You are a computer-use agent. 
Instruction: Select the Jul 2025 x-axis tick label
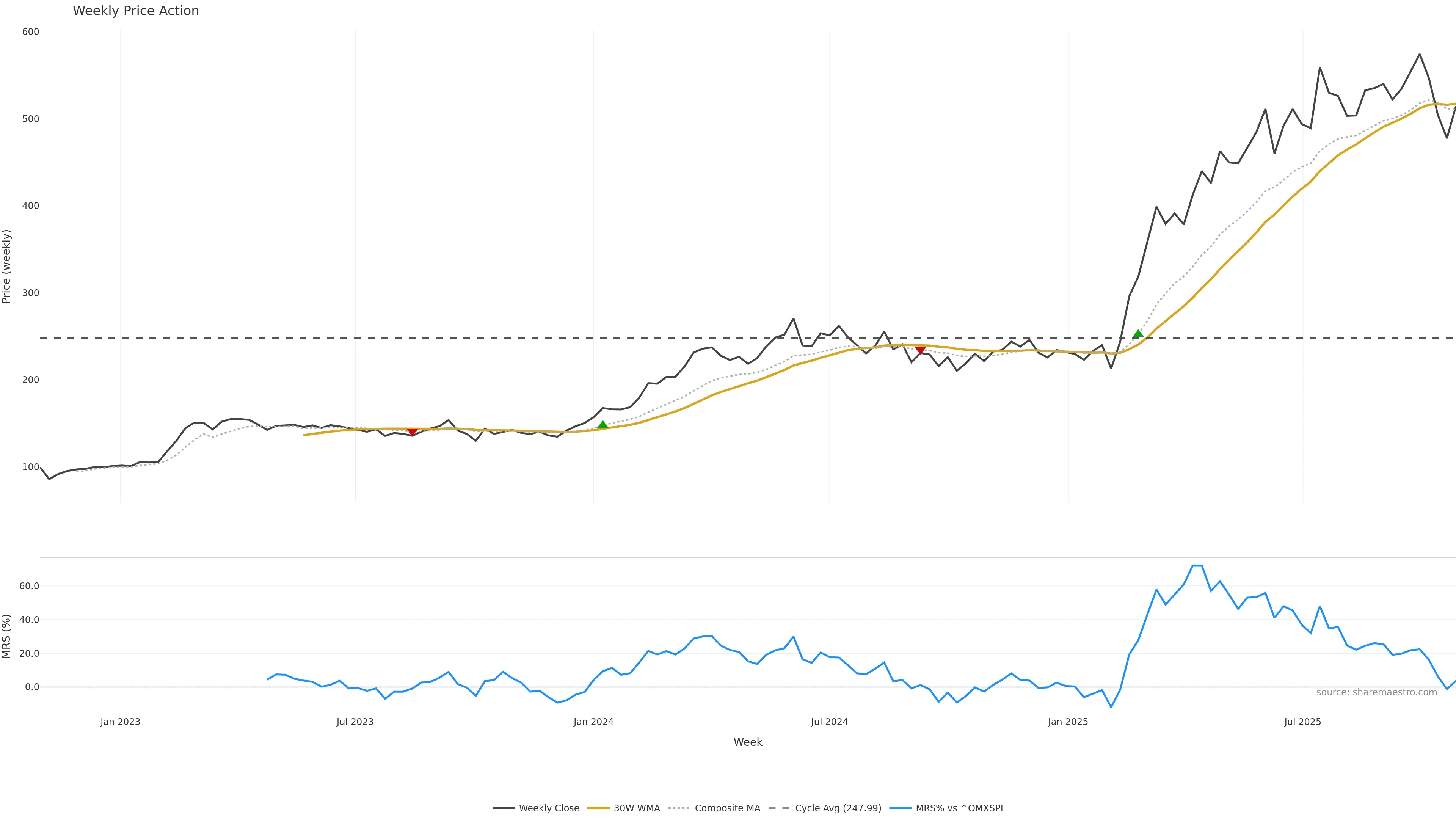tap(1302, 722)
